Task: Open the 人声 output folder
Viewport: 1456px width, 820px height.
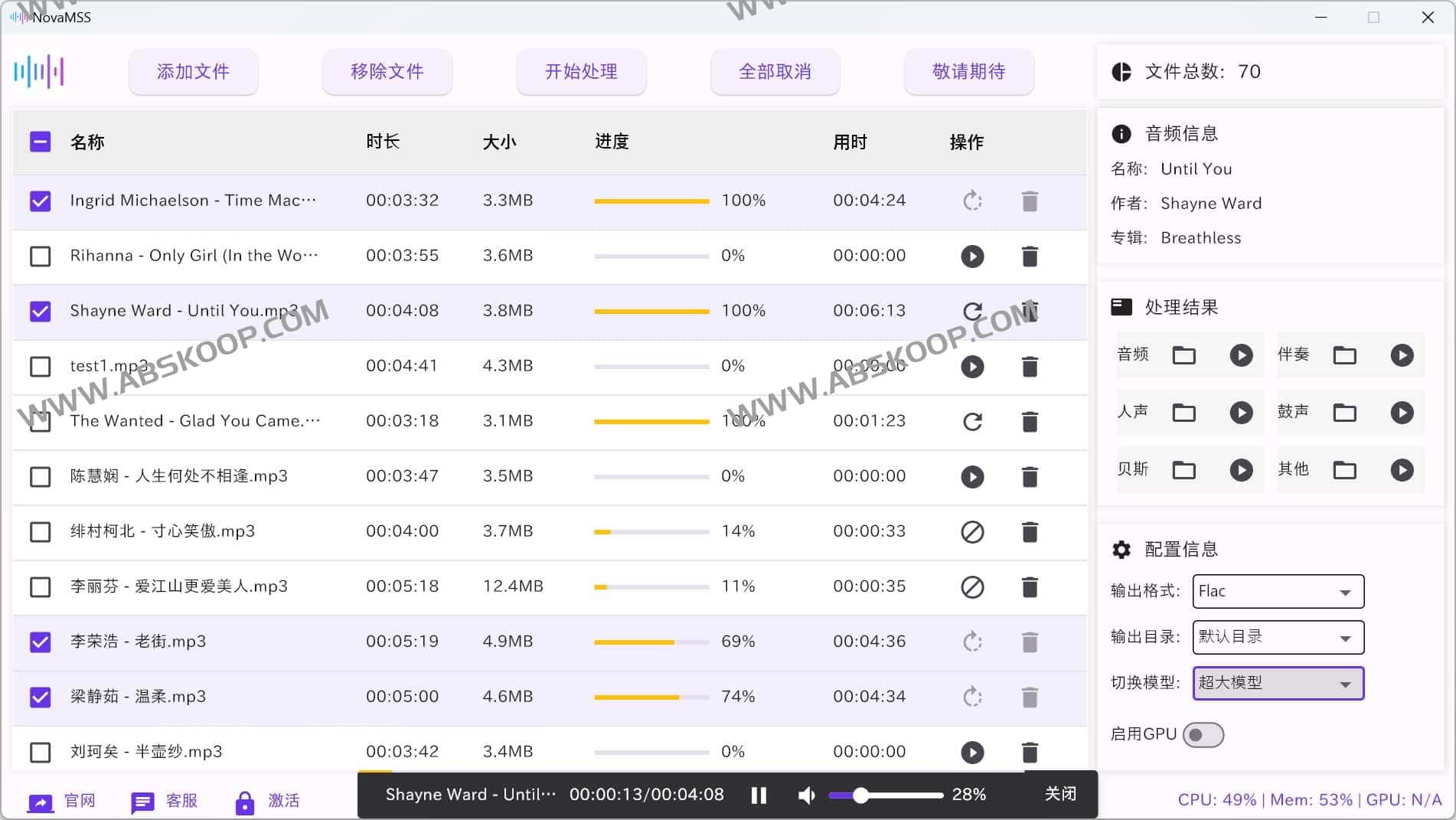Action: pos(1183,412)
